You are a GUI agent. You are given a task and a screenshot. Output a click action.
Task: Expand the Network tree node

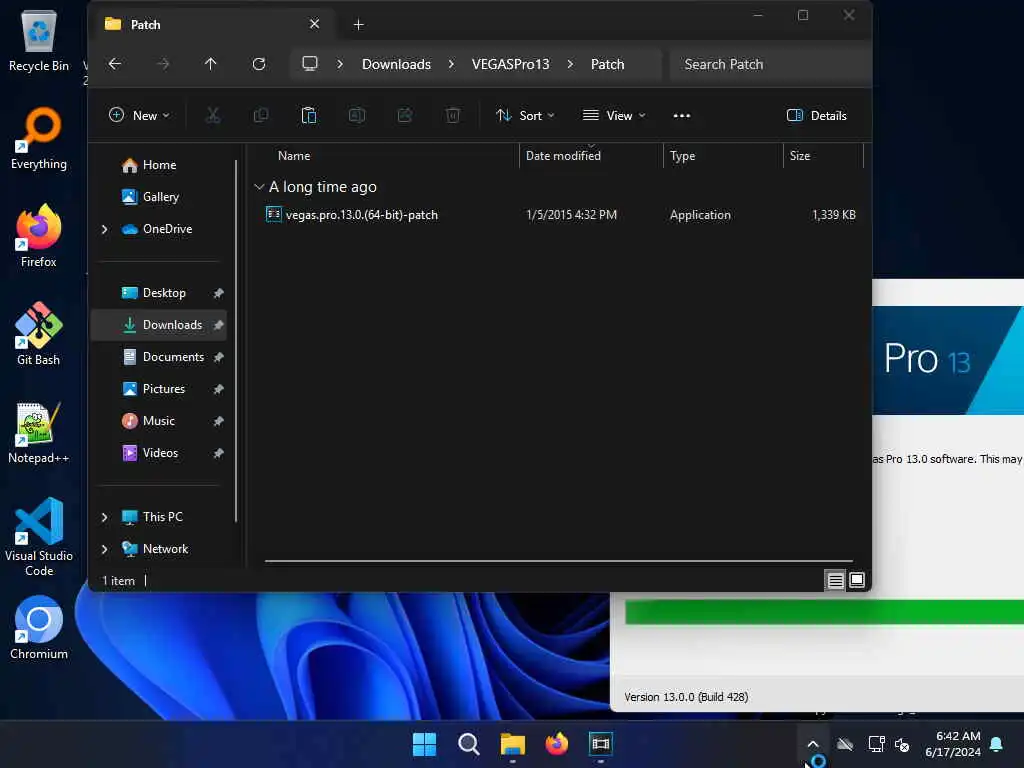click(x=104, y=549)
